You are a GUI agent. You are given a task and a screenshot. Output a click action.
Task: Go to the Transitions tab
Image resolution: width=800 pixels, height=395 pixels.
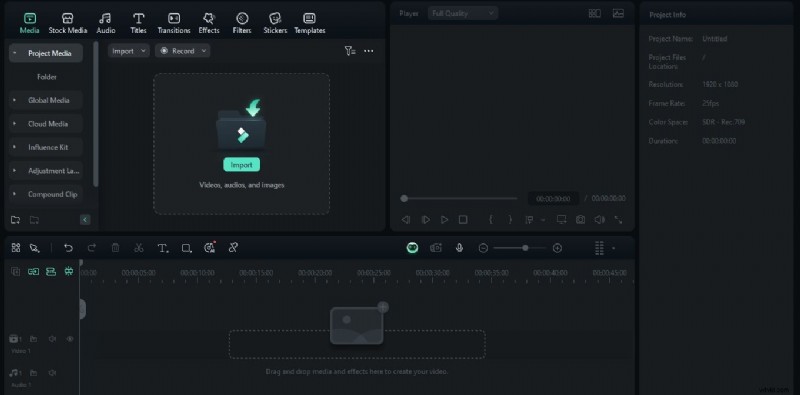click(174, 23)
